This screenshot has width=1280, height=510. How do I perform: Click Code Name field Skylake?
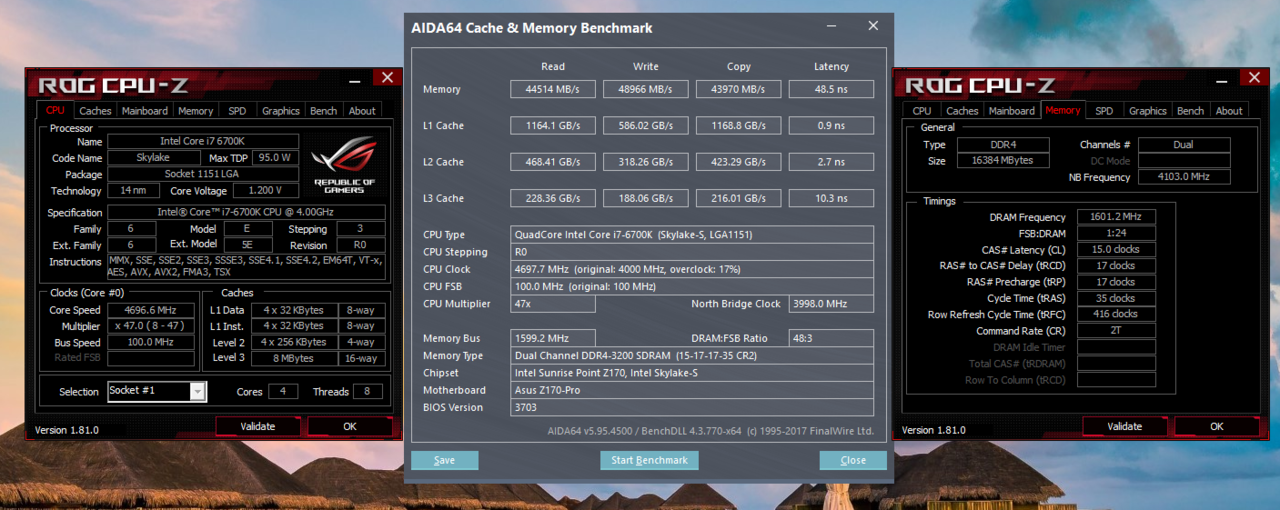point(153,158)
